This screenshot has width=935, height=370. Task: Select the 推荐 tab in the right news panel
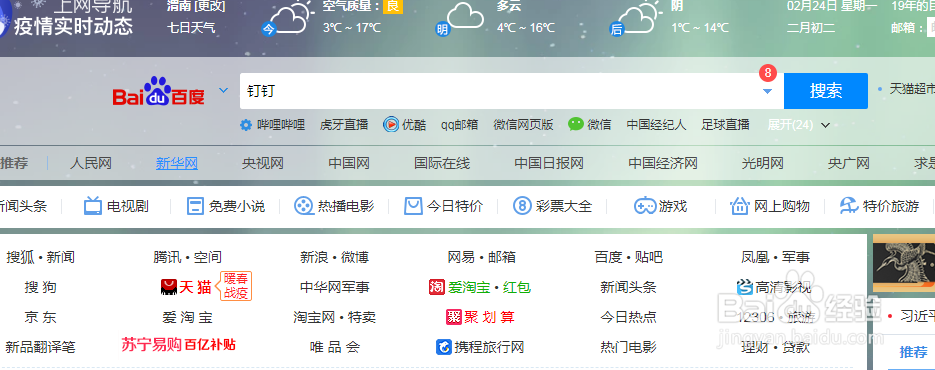[914, 352]
